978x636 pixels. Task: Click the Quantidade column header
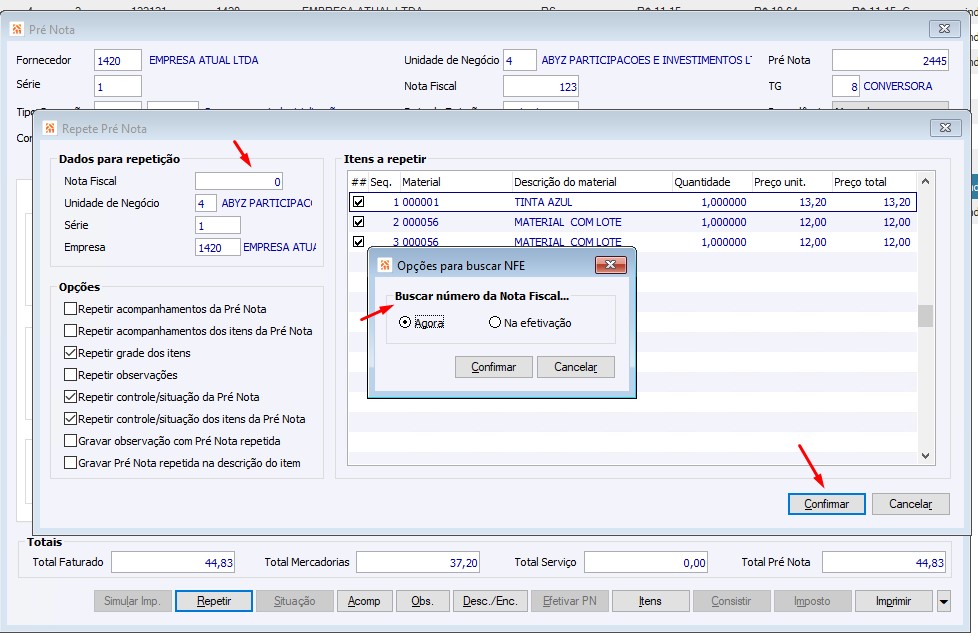point(712,182)
